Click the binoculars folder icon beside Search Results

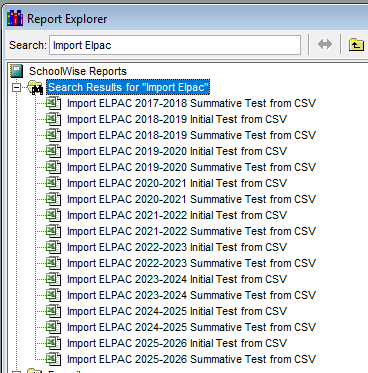35,88
